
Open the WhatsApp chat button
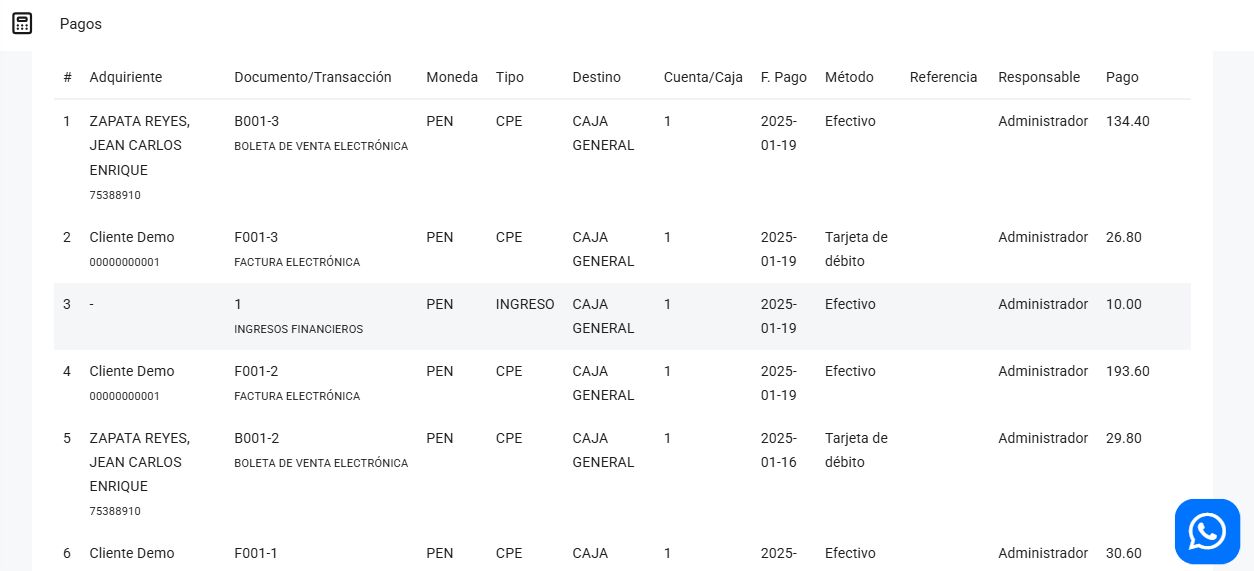click(x=1207, y=531)
